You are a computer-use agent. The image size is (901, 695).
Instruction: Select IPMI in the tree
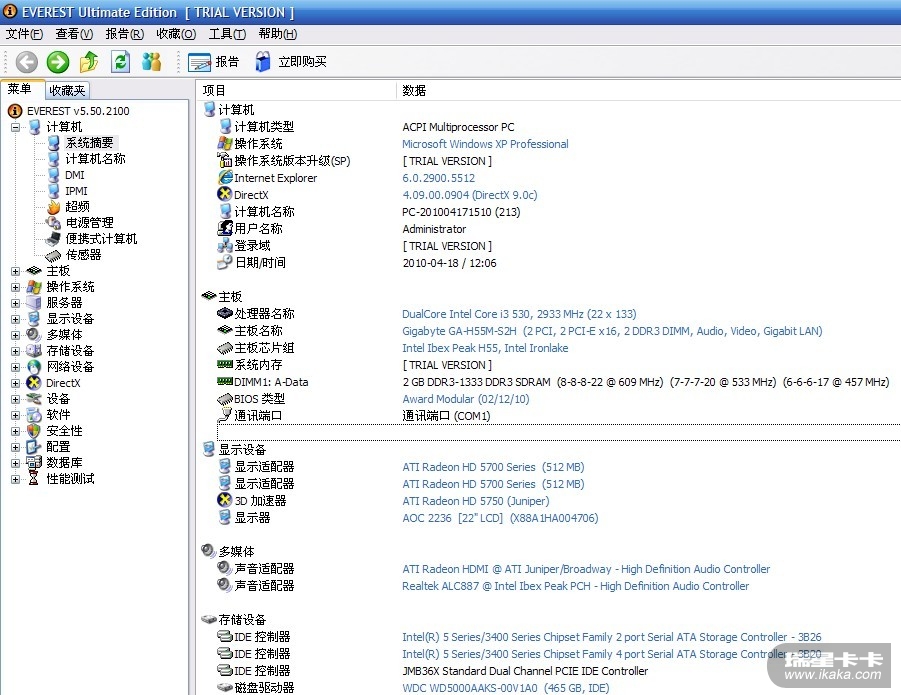coord(76,191)
